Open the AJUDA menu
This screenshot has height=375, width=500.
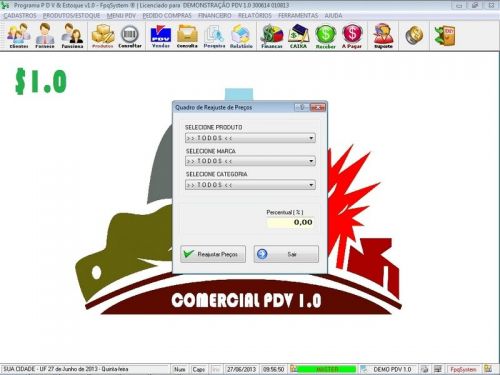(x=333, y=16)
